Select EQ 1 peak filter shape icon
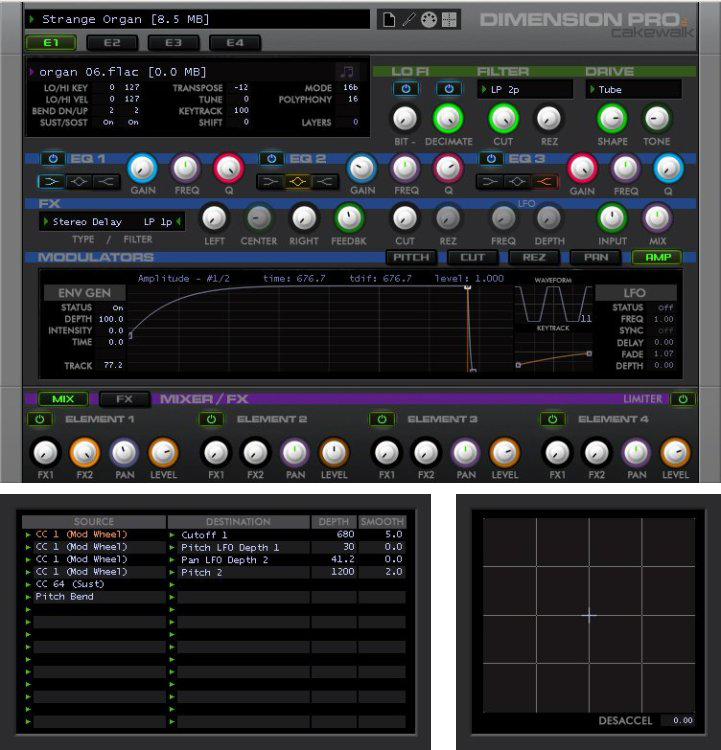 click(79, 182)
